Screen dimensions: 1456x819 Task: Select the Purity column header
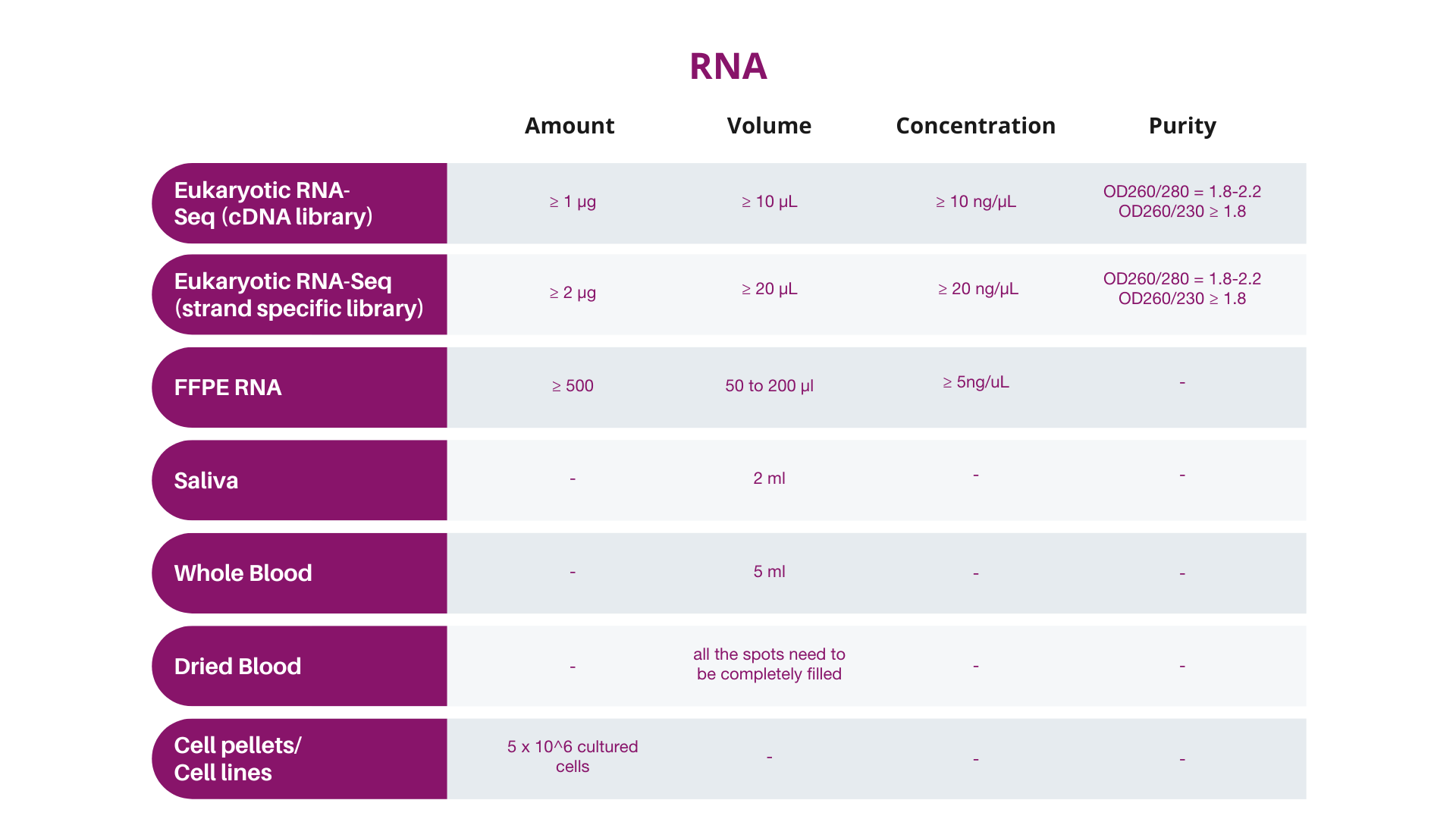[1182, 126]
